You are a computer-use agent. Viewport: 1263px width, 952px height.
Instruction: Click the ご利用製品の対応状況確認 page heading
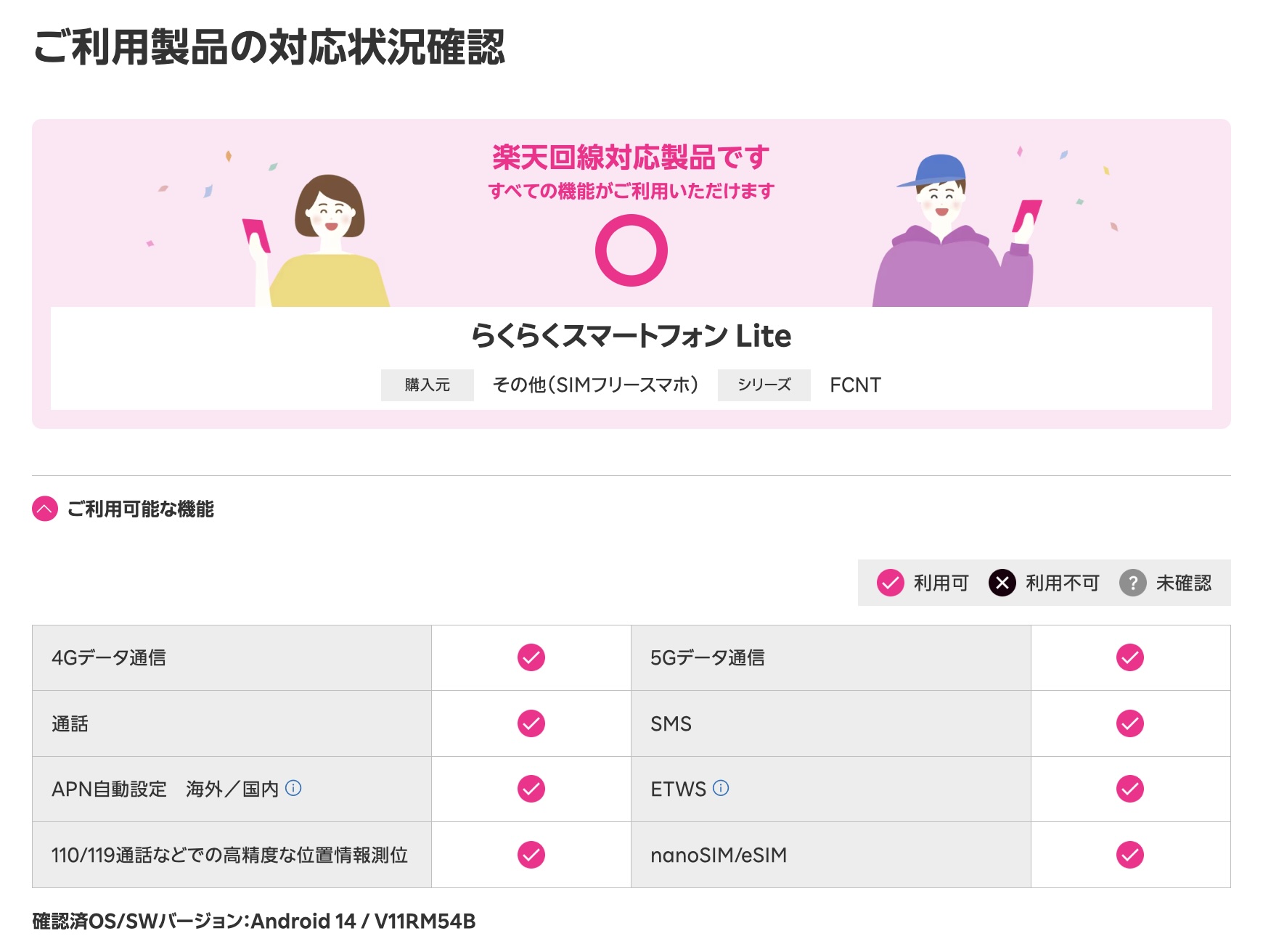coord(269,48)
